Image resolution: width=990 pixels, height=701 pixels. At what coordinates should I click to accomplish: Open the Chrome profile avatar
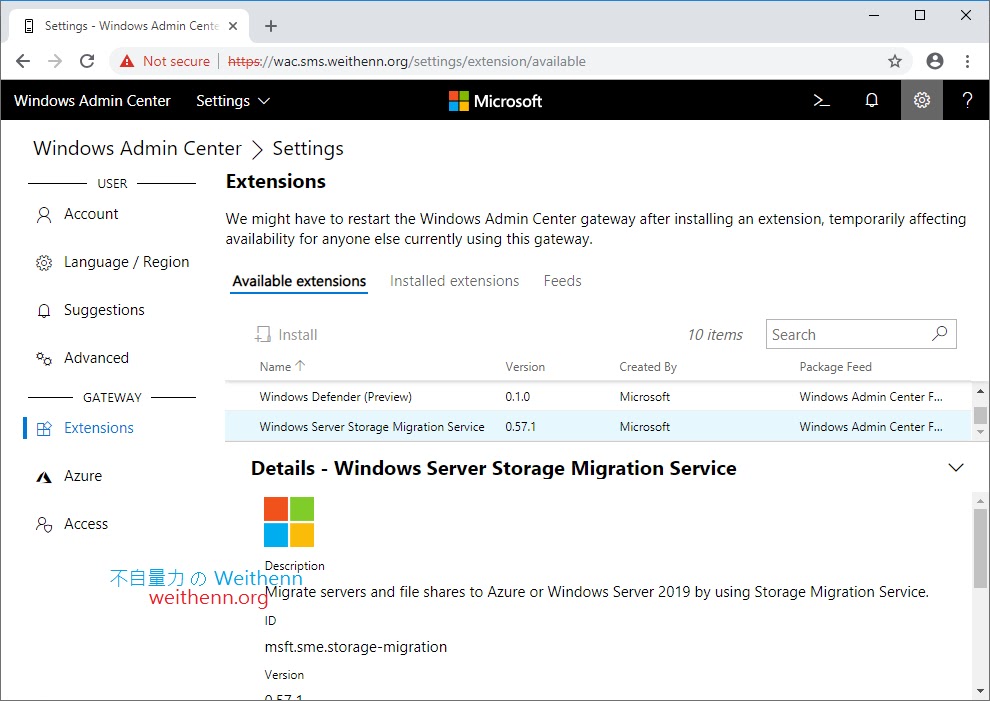935,61
